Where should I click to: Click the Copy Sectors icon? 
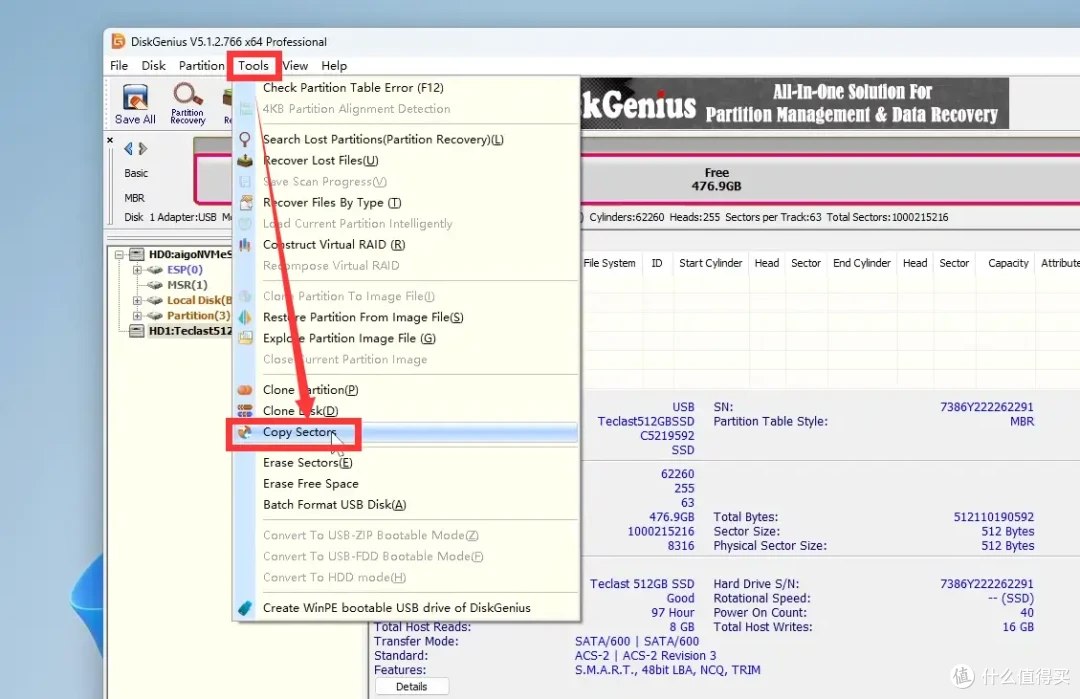click(245, 432)
